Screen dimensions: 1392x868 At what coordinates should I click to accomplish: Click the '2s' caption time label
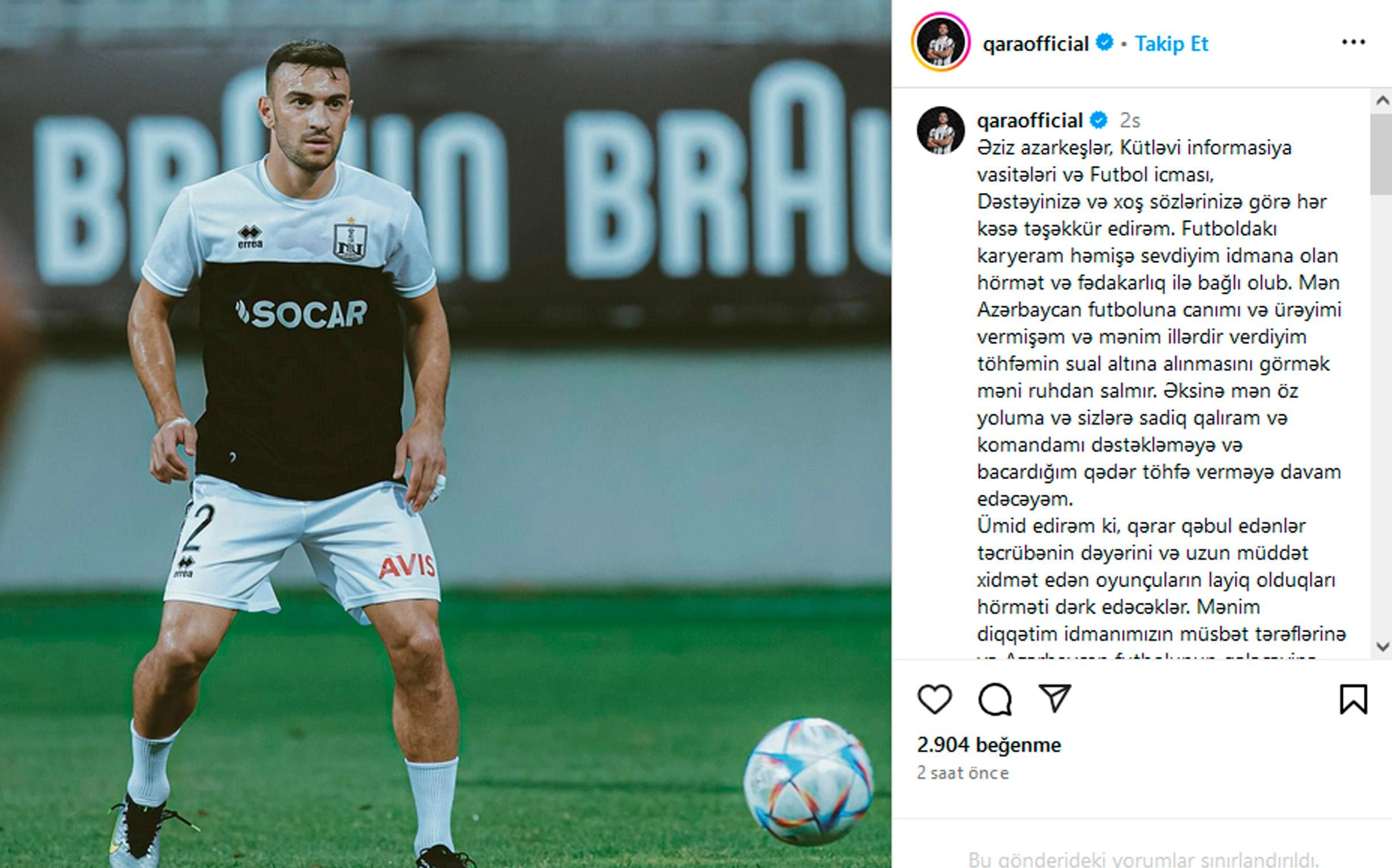pos(1130,120)
